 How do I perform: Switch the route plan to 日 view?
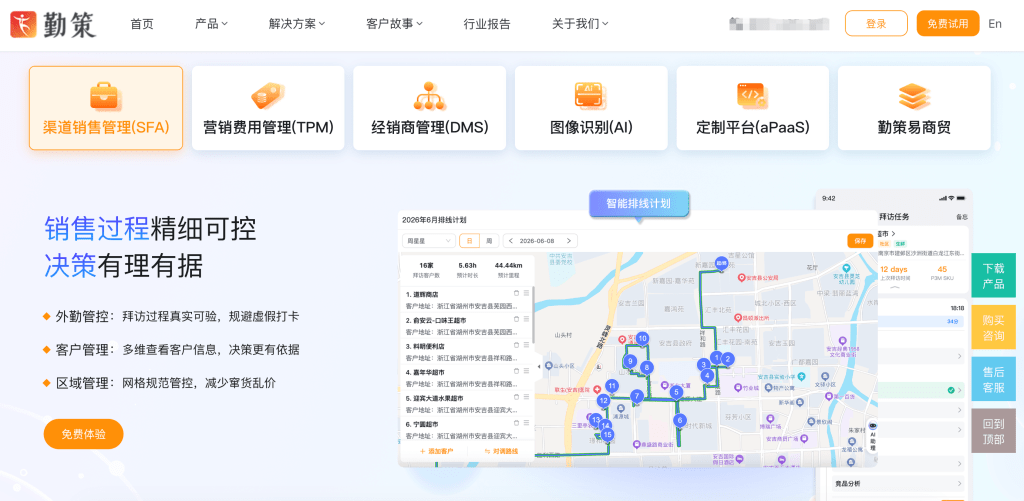pos(470,240)
